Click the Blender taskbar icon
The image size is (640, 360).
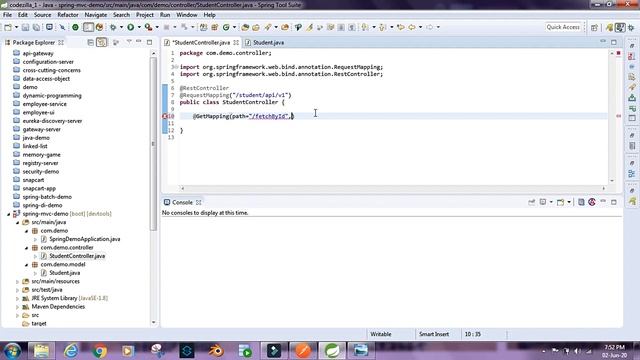point(216,350)
